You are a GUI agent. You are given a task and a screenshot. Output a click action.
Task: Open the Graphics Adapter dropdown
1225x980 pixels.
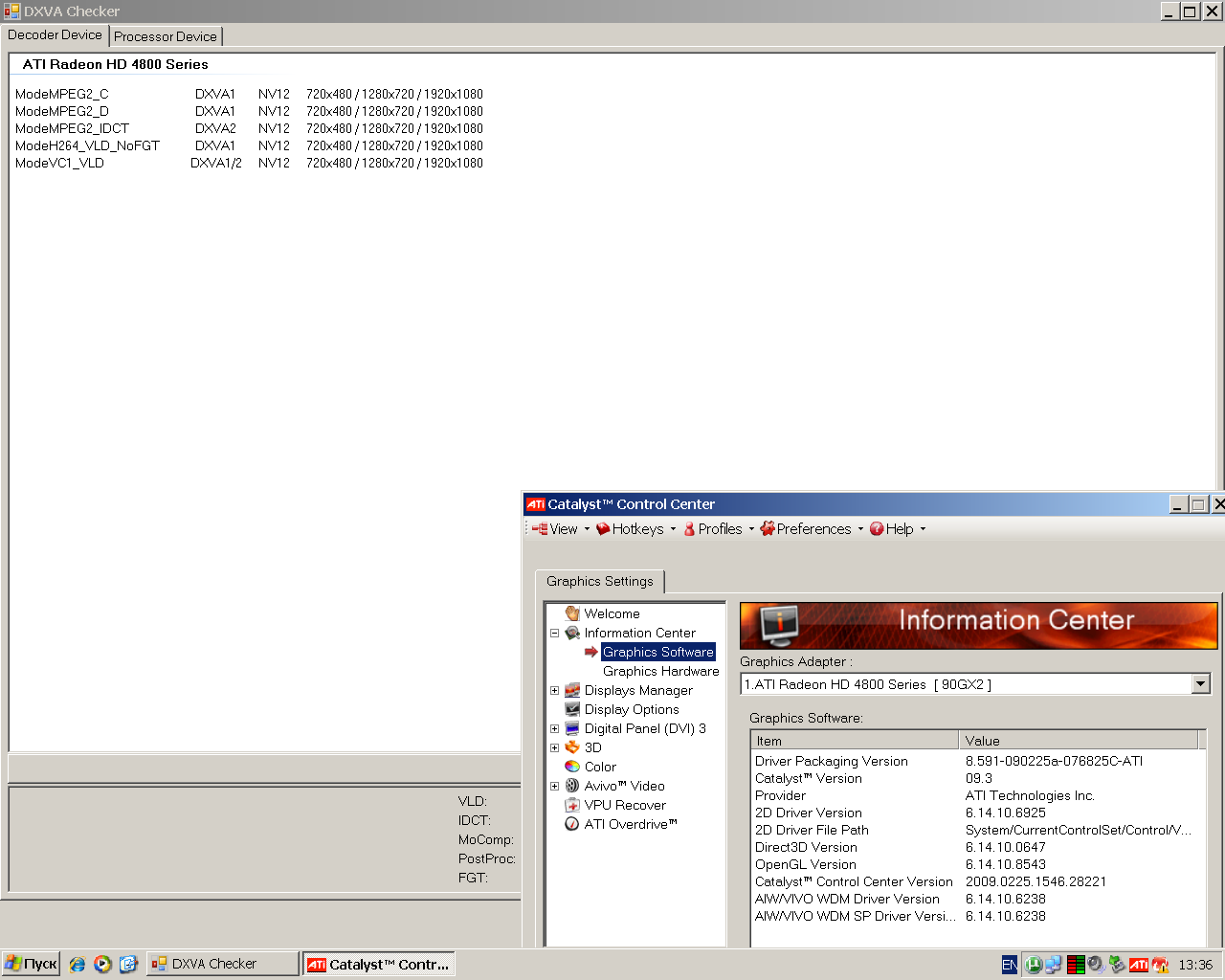(1201, 683)
